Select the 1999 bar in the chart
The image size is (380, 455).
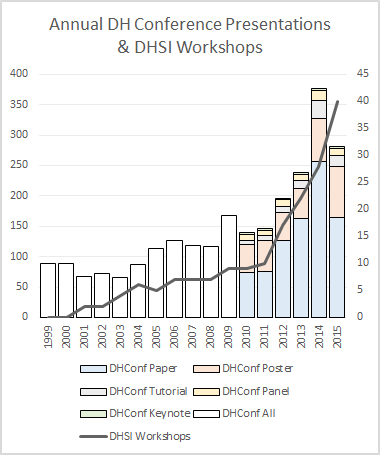coord(48,290)
